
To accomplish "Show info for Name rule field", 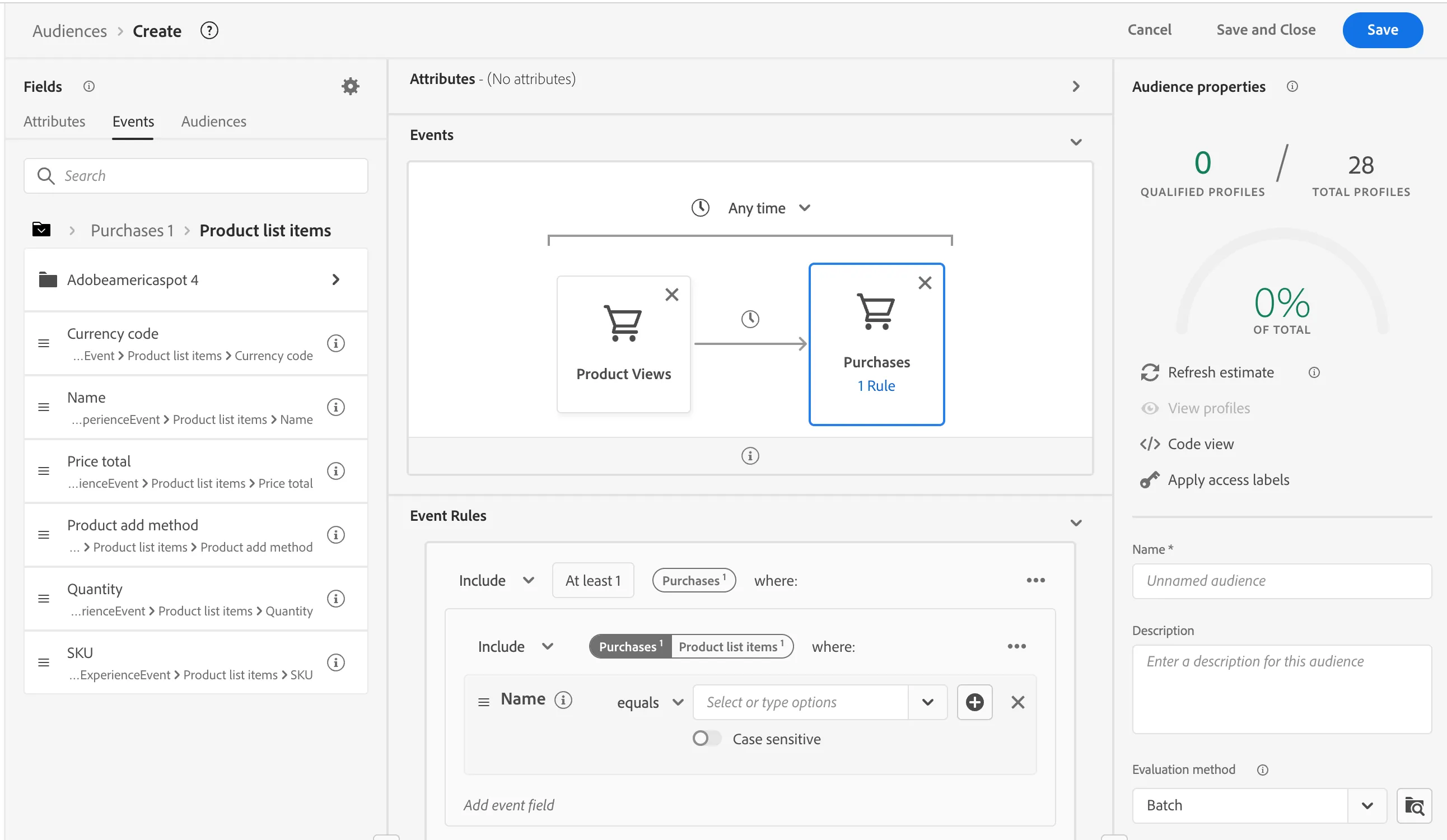I will [x=563, y=700].
